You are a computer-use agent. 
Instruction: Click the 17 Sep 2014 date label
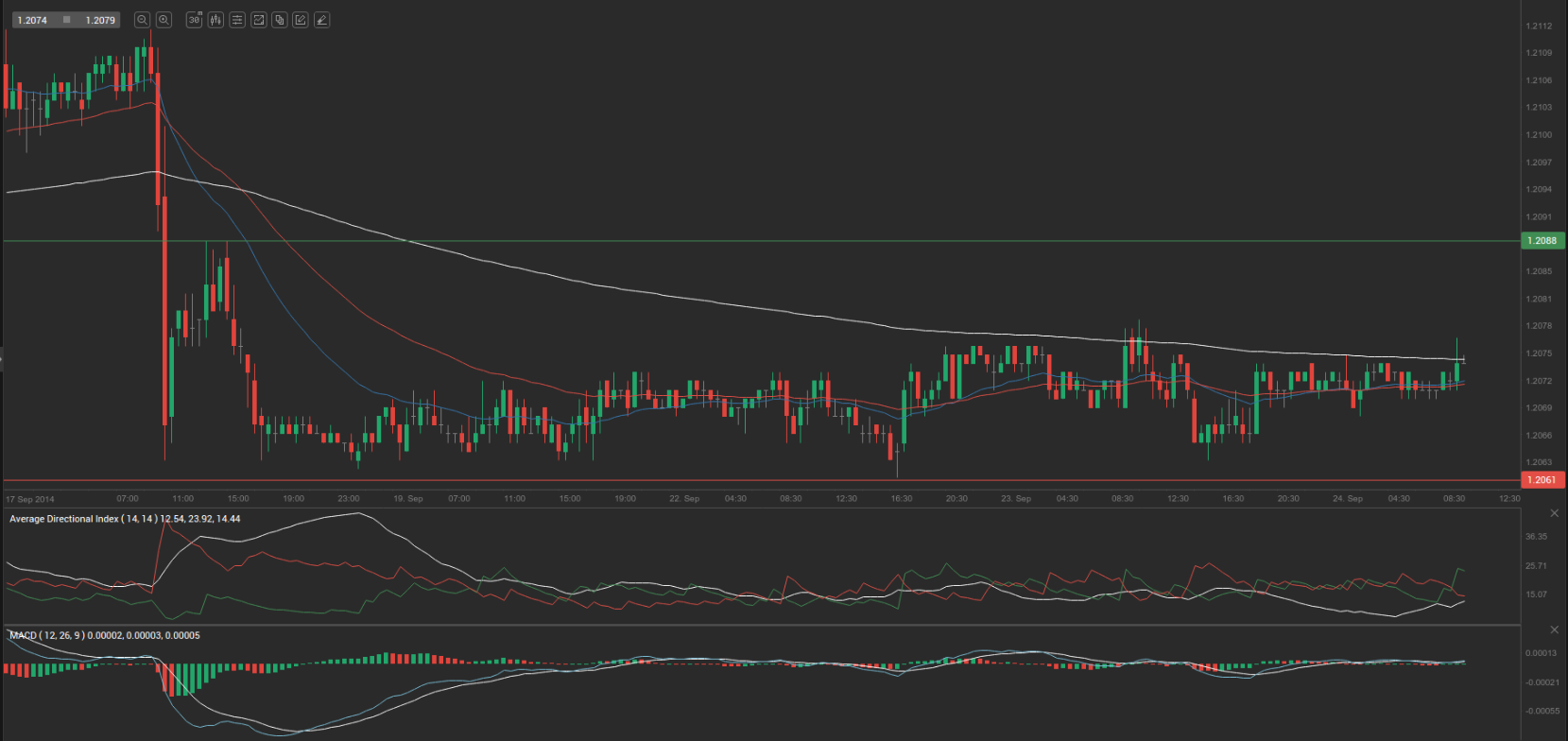coord(30,499)
